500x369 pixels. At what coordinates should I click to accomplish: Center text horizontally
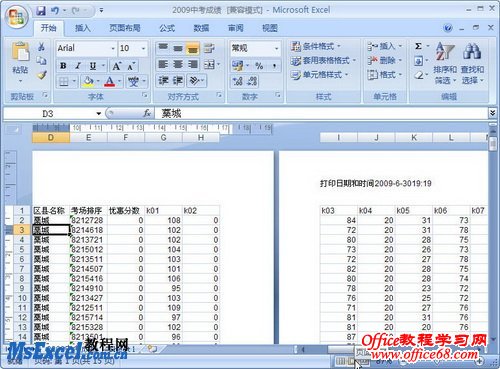pos(178,64)
